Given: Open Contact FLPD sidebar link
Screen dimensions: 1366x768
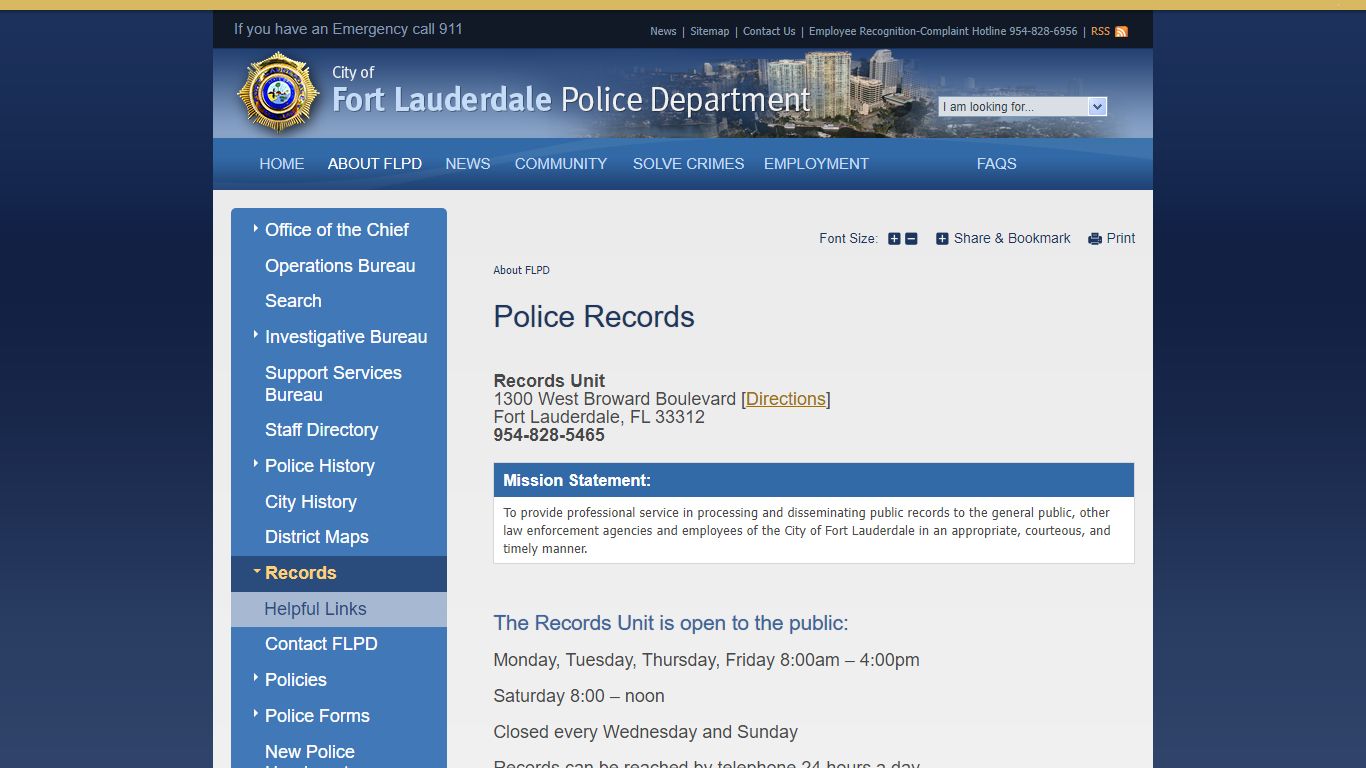Looking at the screenshot, I should tap(321, 644).
